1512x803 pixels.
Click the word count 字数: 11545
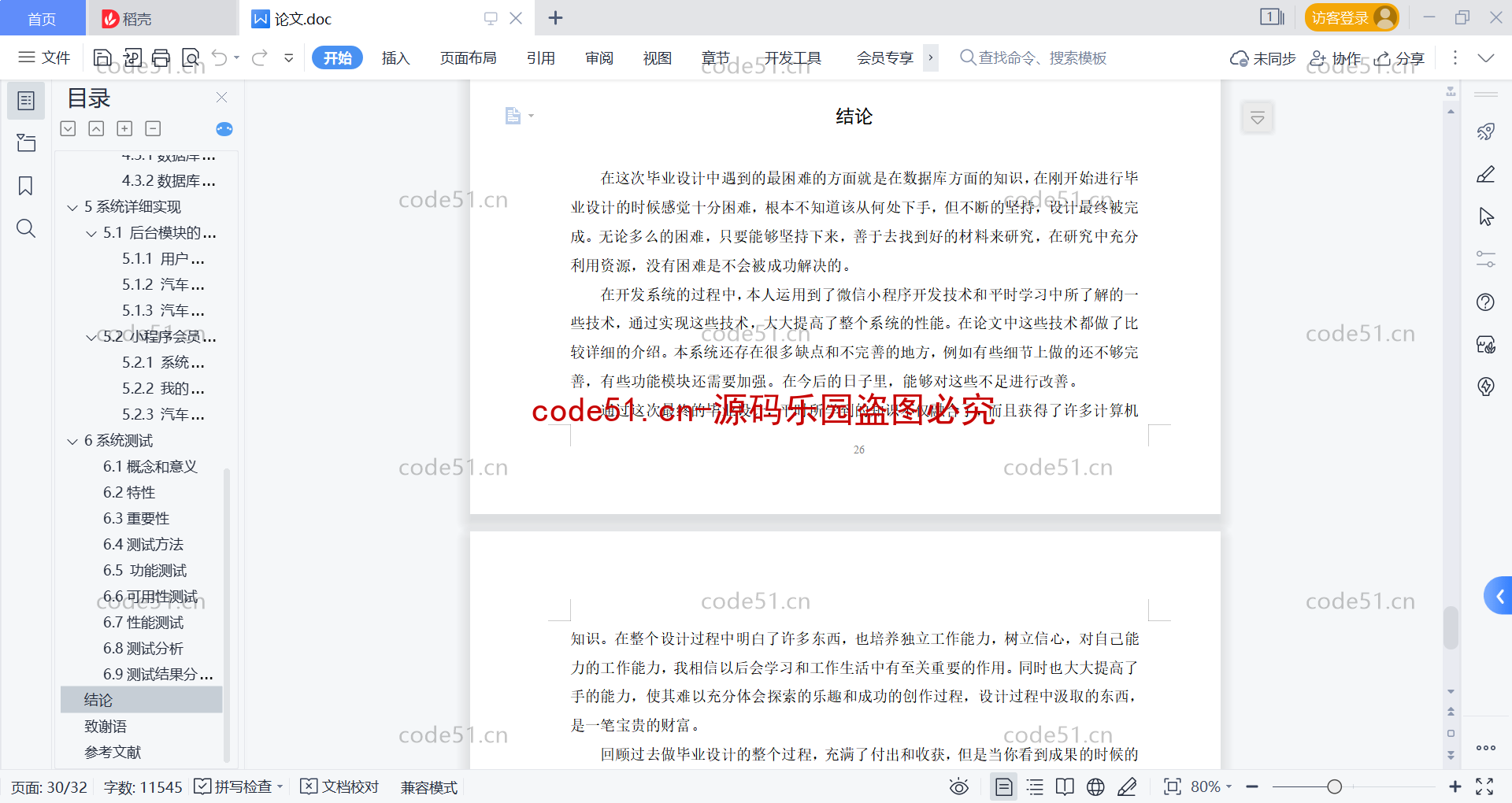[143, 787]
